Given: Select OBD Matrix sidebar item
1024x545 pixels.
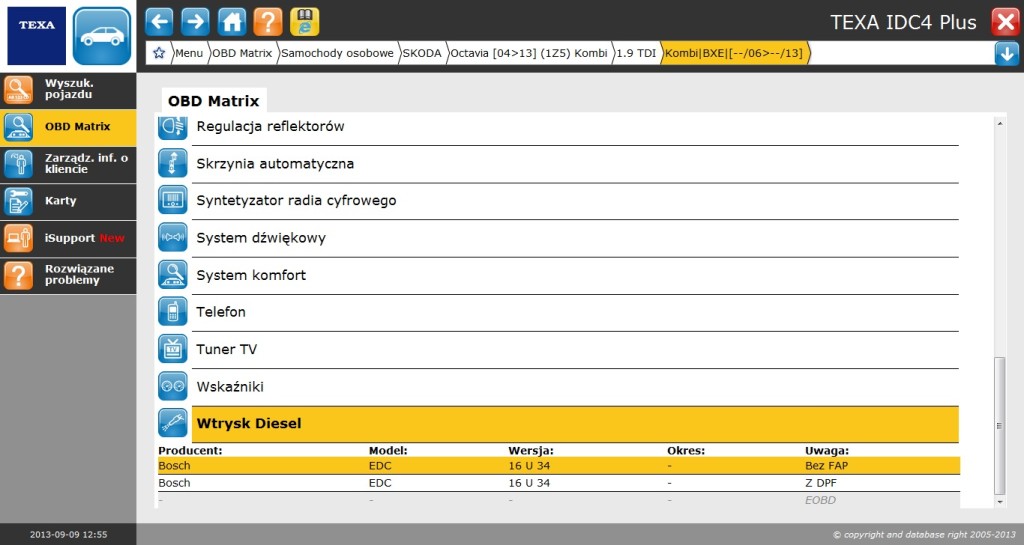Looking at the screenshot, I should point(68,127).
